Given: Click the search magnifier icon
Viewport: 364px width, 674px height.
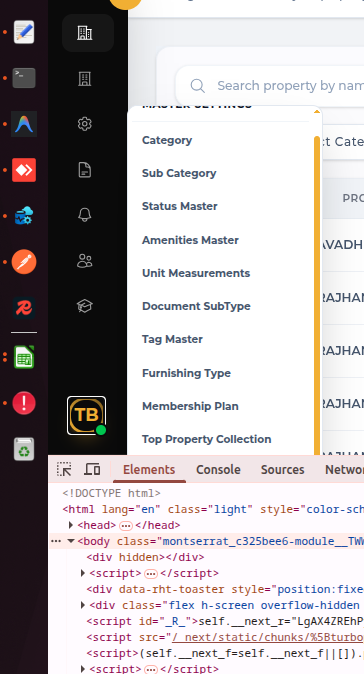Looking at the screenshot, I should [x=198, y=86].
